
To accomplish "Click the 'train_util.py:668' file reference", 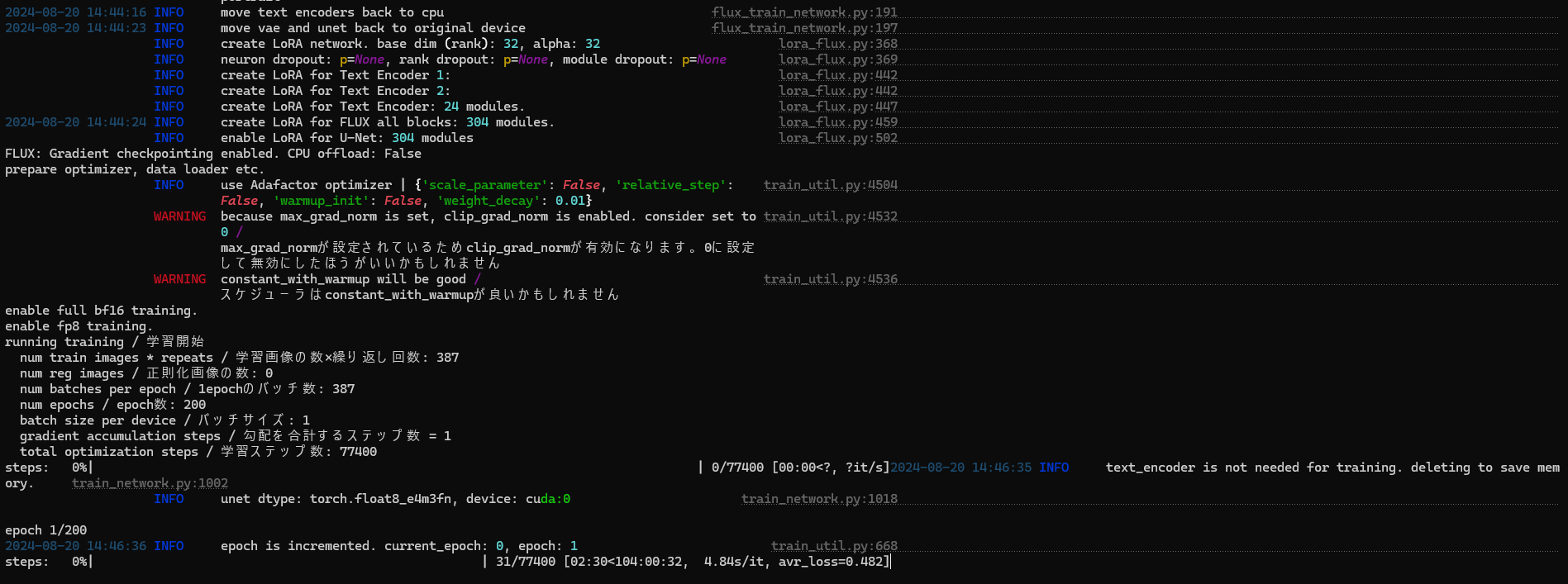I will pyautogui.click(x=834, y=546).
